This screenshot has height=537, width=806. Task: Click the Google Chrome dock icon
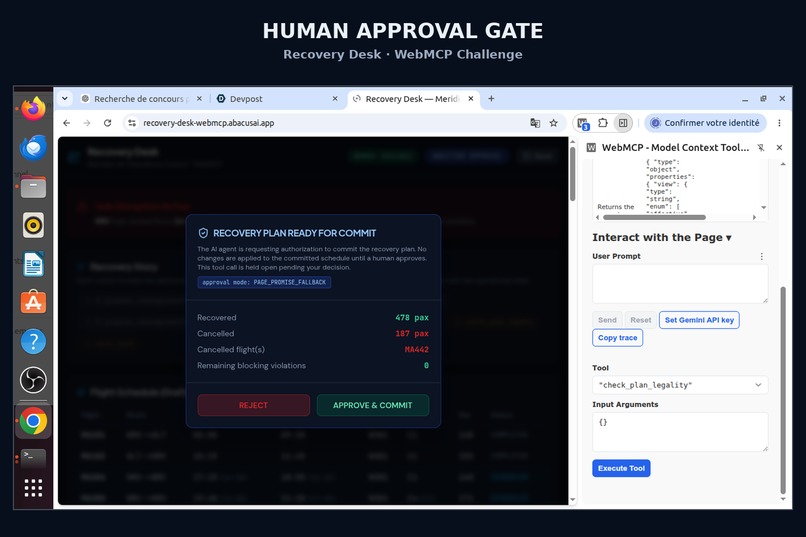(x=33, y=421)
